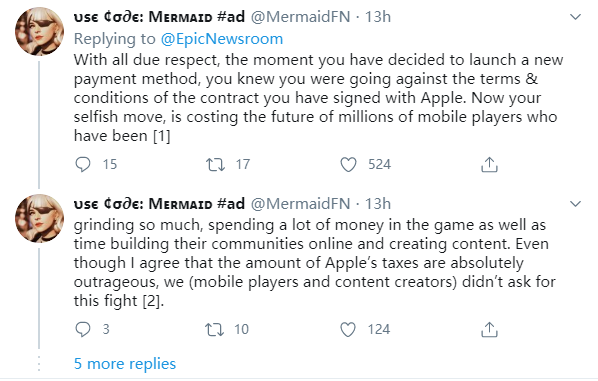Open the second tweet's 13h timestamp
Image resolution: width=598 pixels, height=381 pixels.
[x=378, y=204]
